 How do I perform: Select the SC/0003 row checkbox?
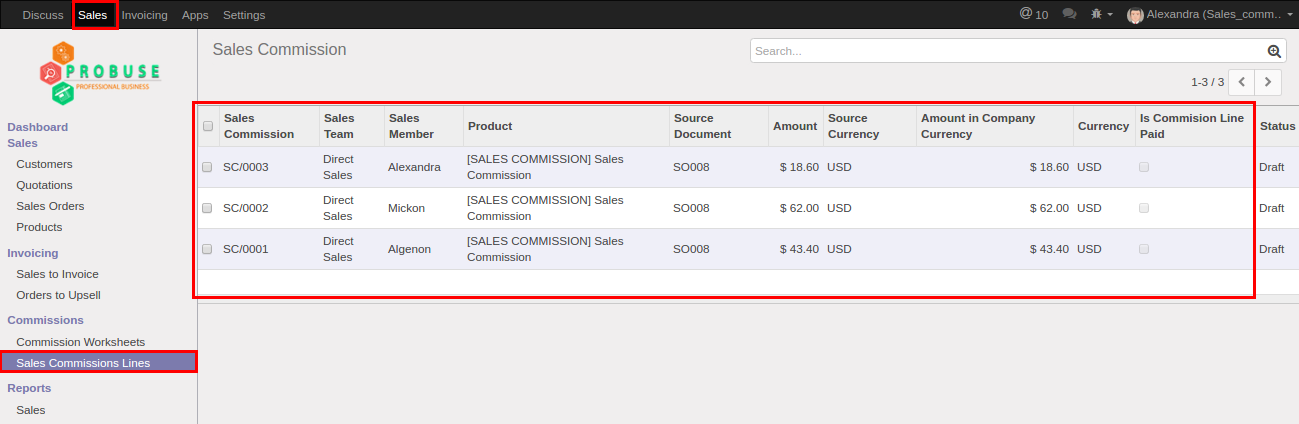tap(207, 167)
